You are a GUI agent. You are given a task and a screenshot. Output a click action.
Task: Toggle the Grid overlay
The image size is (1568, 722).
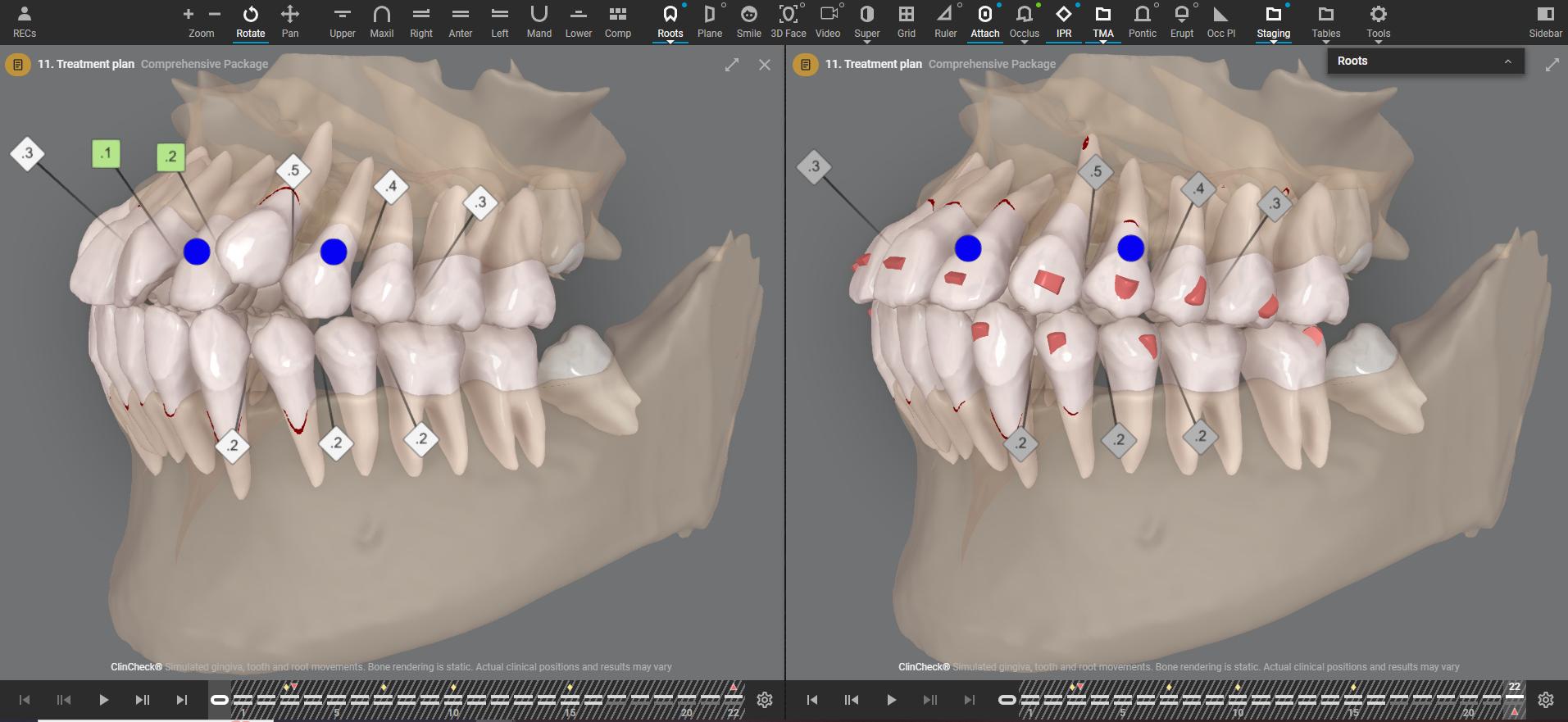coord(907,22)
